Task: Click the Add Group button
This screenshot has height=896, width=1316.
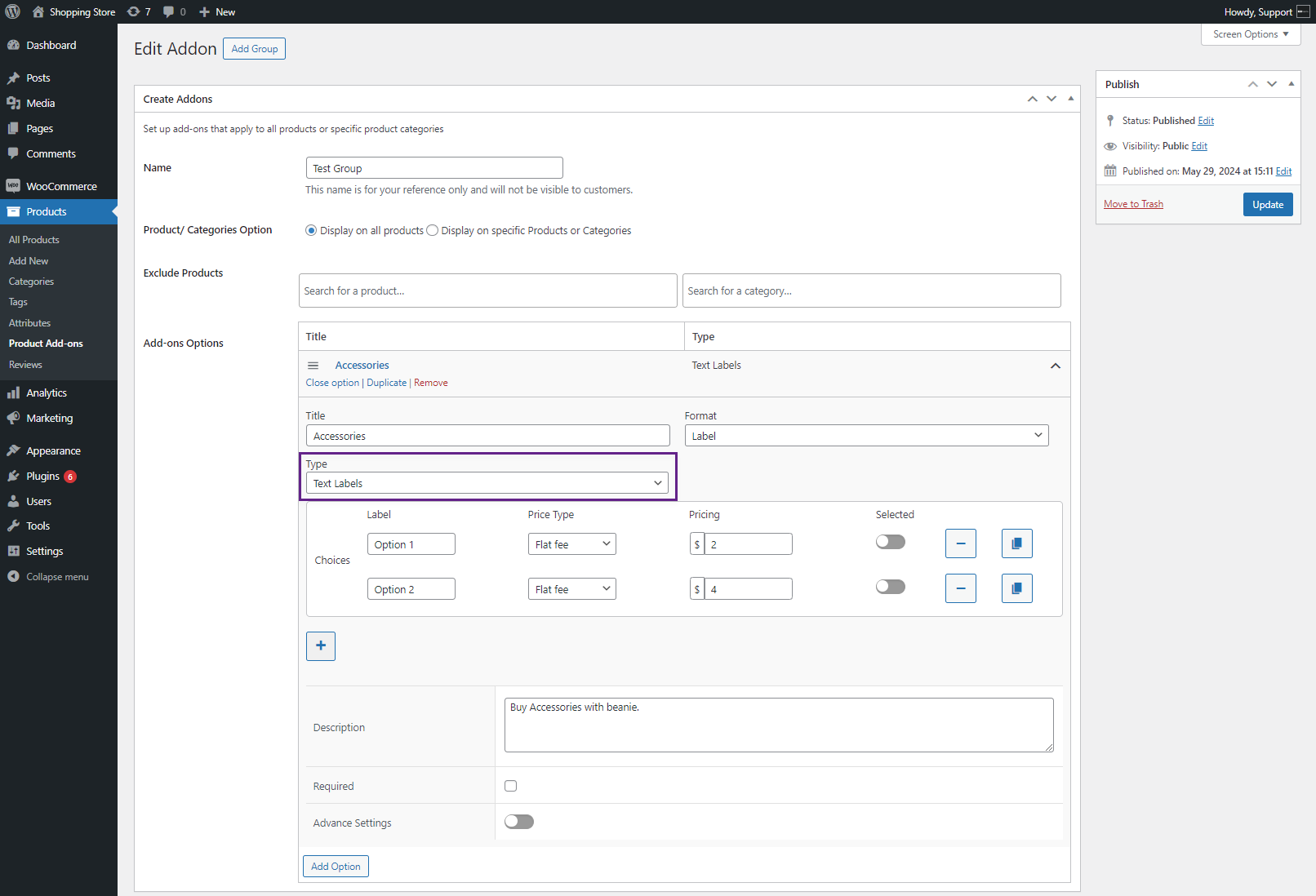Action: (255, 49)
